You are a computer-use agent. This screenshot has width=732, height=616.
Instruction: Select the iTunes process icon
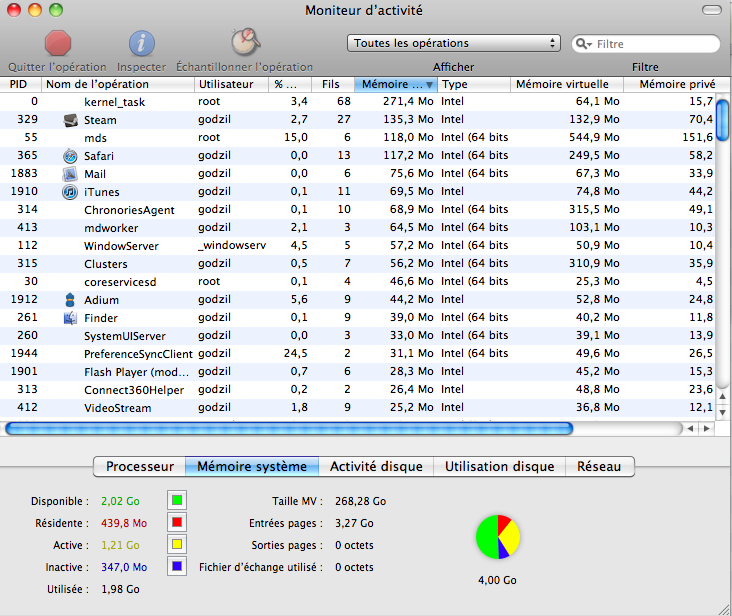[x=70, y=192]
